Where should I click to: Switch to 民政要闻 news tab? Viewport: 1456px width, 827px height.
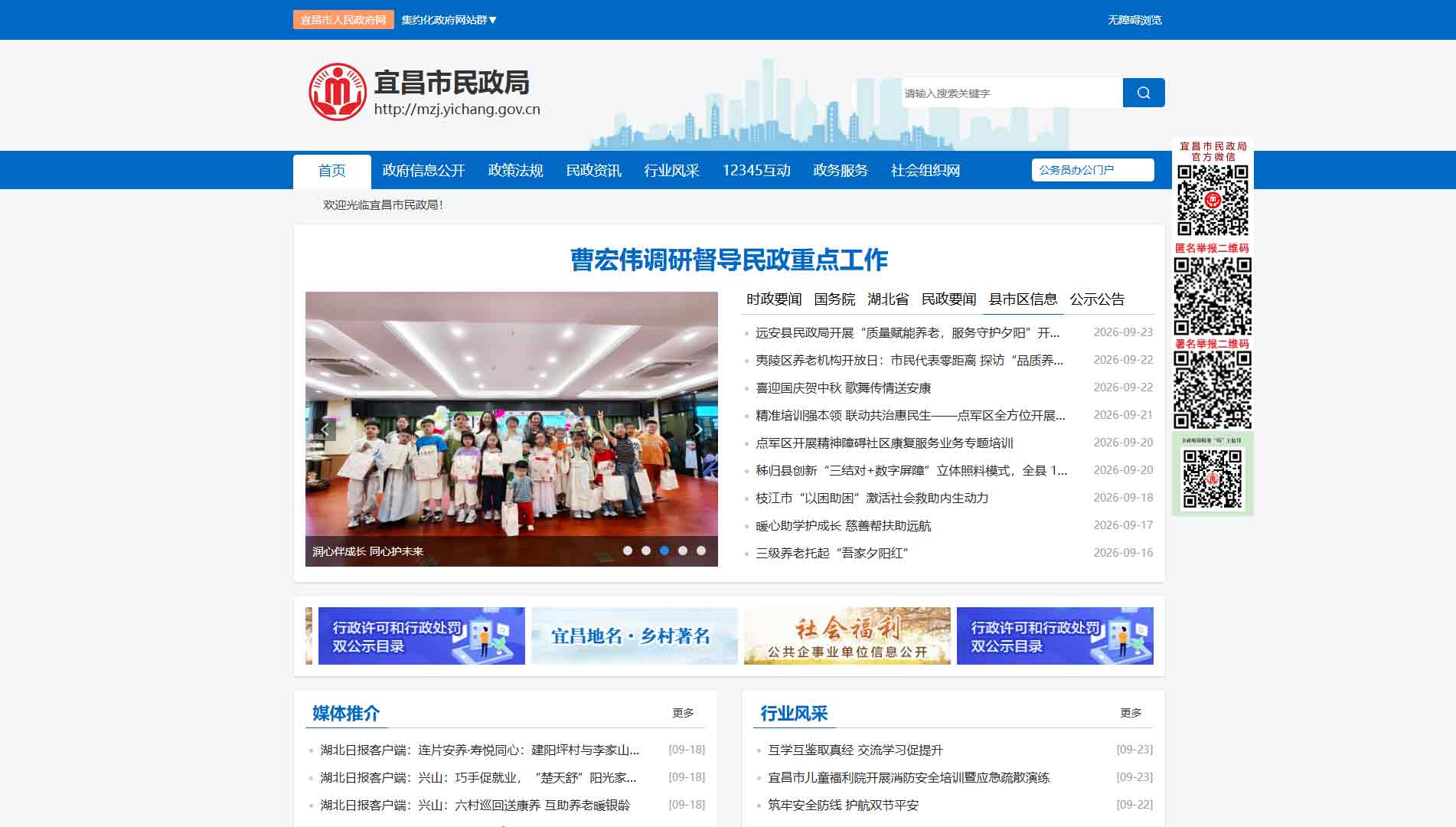point(948,299)
